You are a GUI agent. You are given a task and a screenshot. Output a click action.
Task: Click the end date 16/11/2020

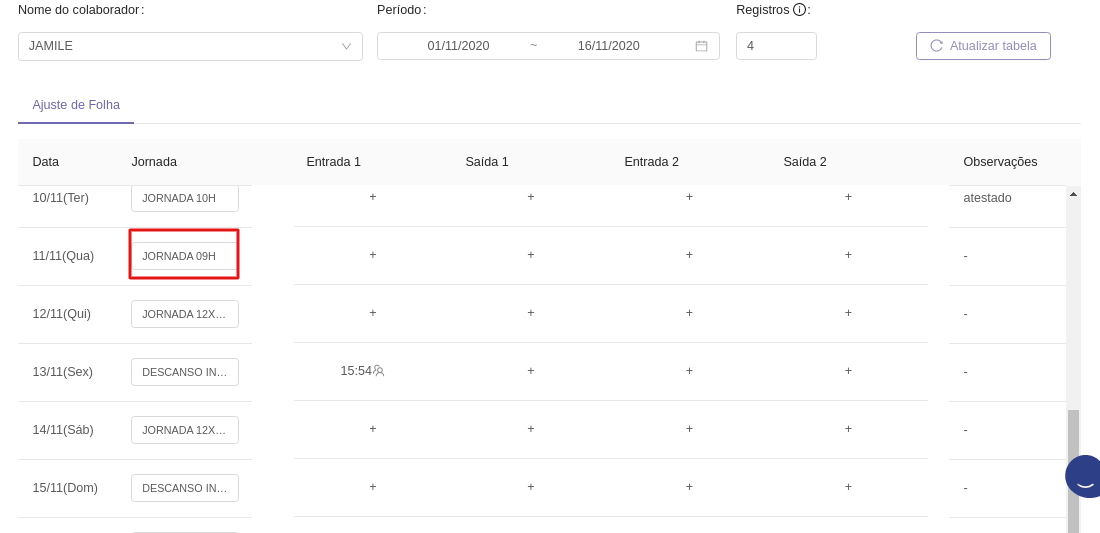click(608, 46)
